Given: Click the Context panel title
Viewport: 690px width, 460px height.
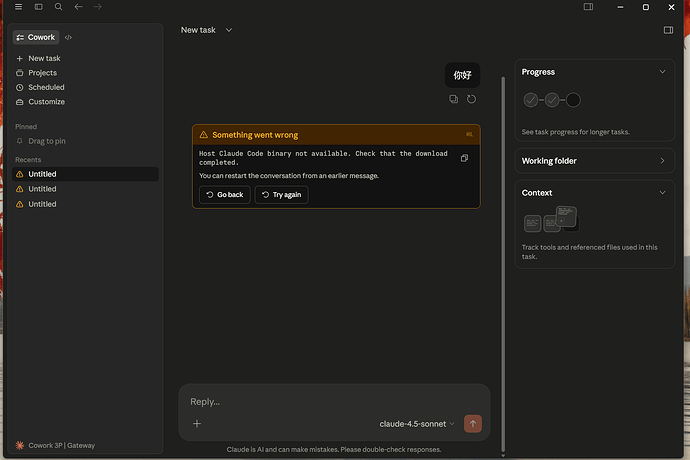Looking at the screenshot, I should point(536,193).
